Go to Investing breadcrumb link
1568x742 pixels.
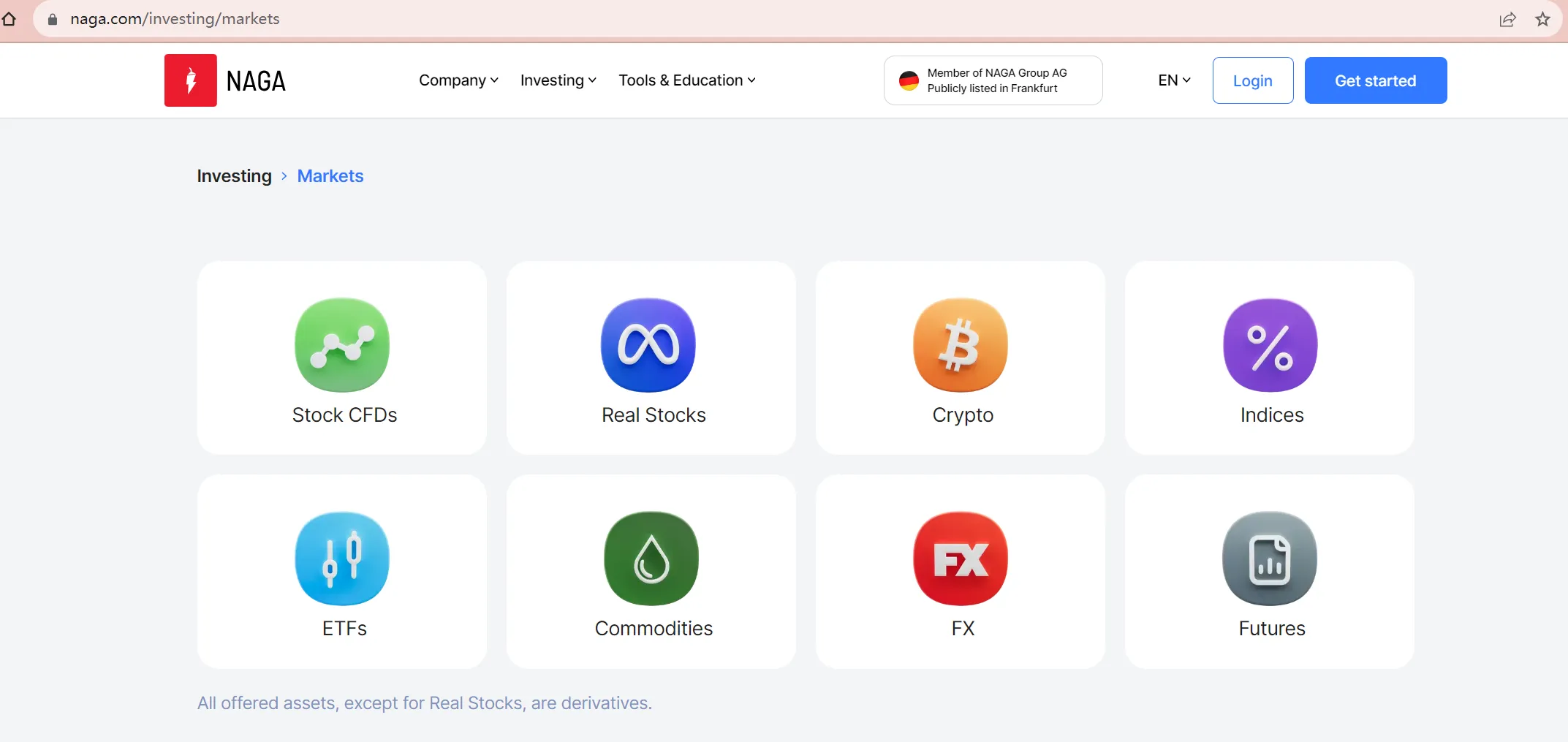coord(234,176)
